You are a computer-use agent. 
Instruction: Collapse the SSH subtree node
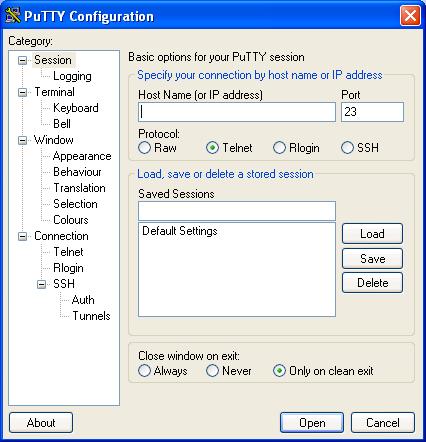tap(41, 284)
